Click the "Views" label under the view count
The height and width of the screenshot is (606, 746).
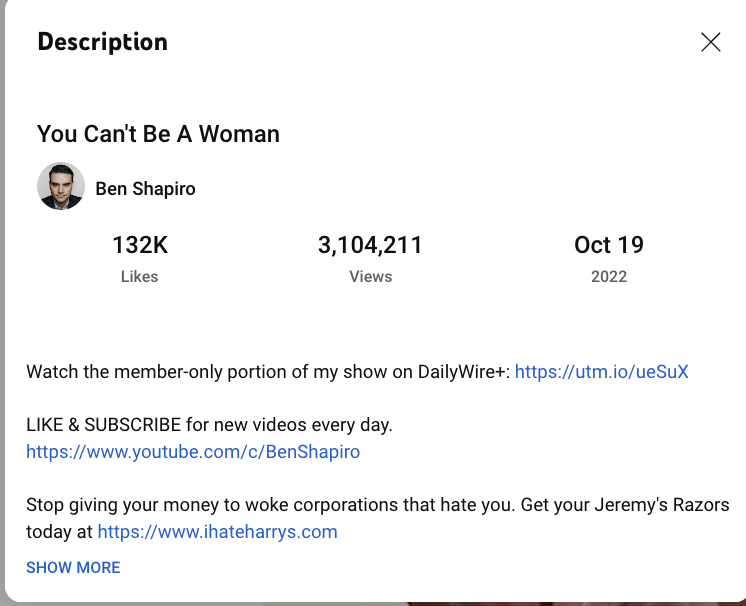(x=370, y=277)
